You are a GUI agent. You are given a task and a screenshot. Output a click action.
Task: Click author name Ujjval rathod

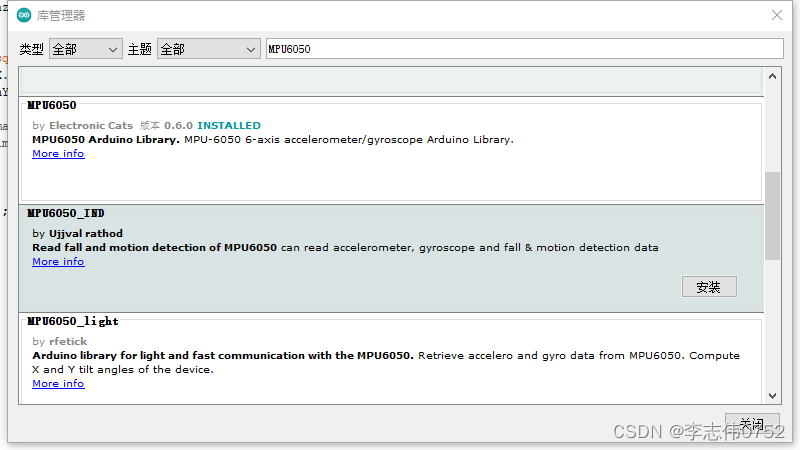click(x=86, y=234)
